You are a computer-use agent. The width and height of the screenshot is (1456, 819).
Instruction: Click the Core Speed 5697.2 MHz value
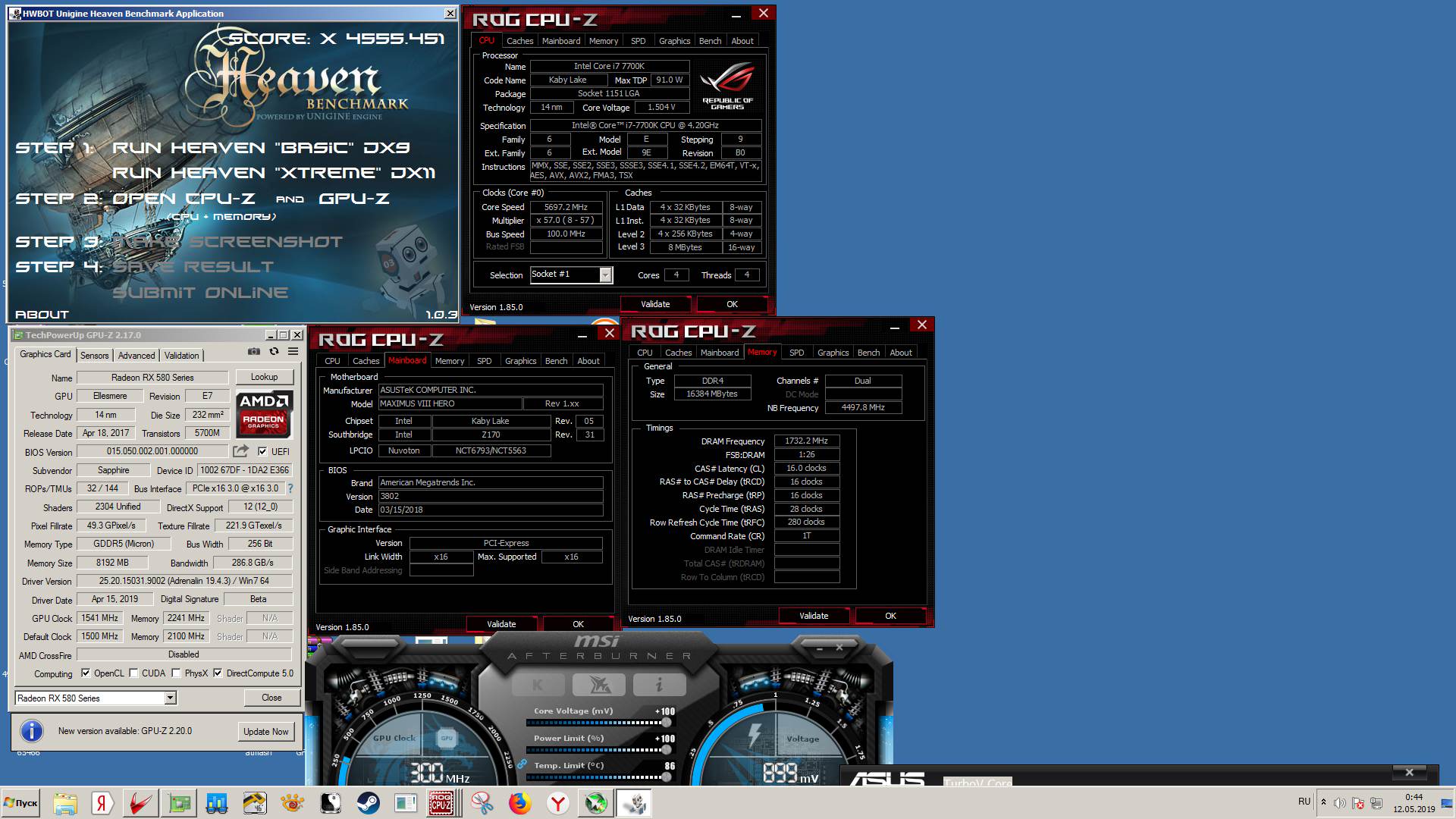(x=566, y=207)
